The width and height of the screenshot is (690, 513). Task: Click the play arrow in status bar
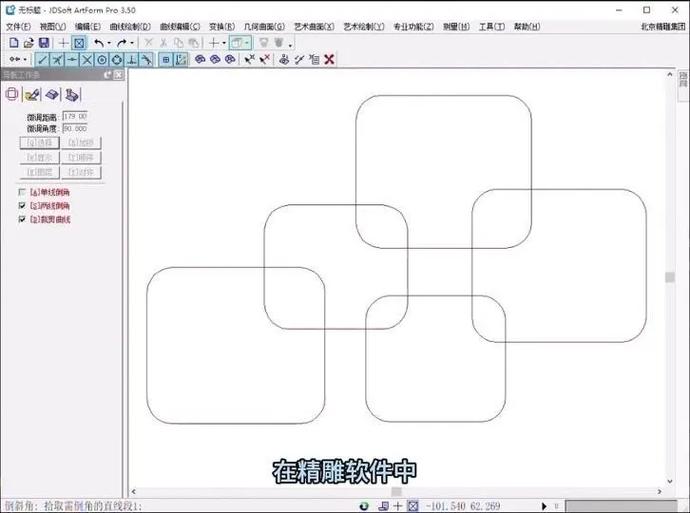pos(544,506)
